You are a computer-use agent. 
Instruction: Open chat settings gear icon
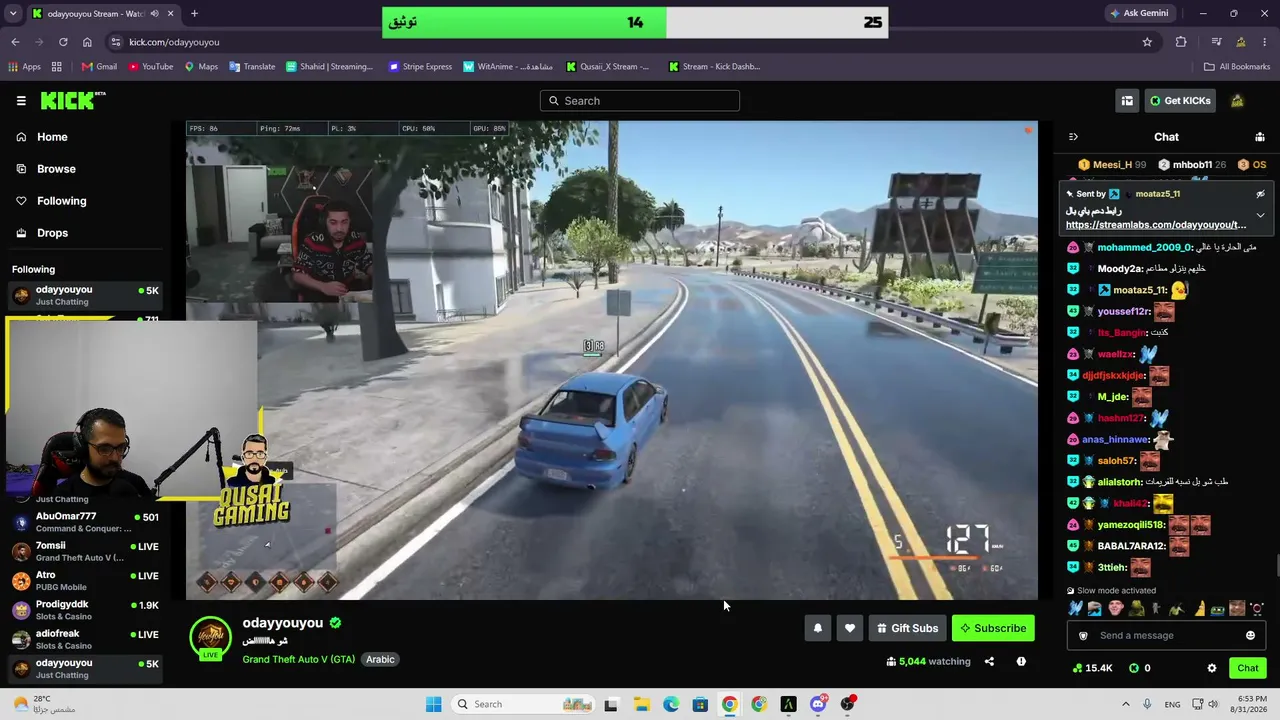pos(1212,668)
